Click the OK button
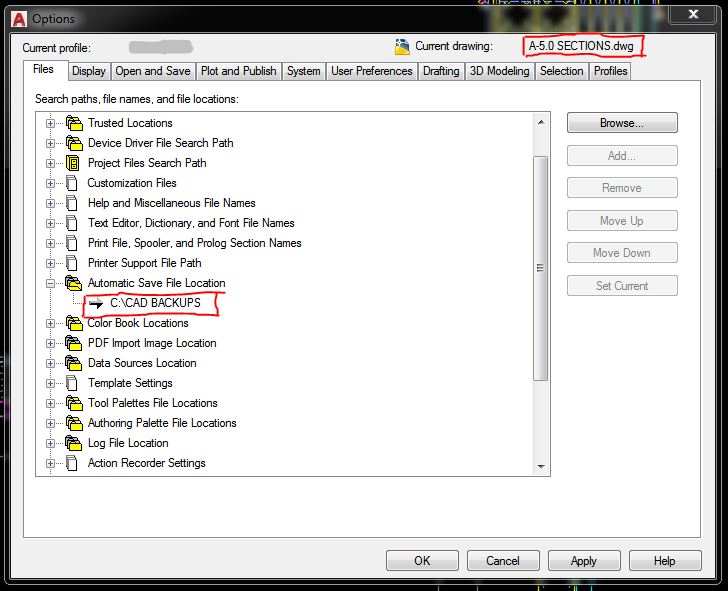 (x=422, y=561)
